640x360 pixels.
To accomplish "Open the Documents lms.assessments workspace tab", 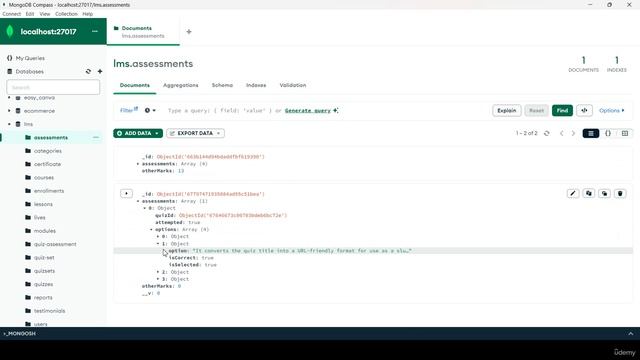I will (x=143, y=32).
